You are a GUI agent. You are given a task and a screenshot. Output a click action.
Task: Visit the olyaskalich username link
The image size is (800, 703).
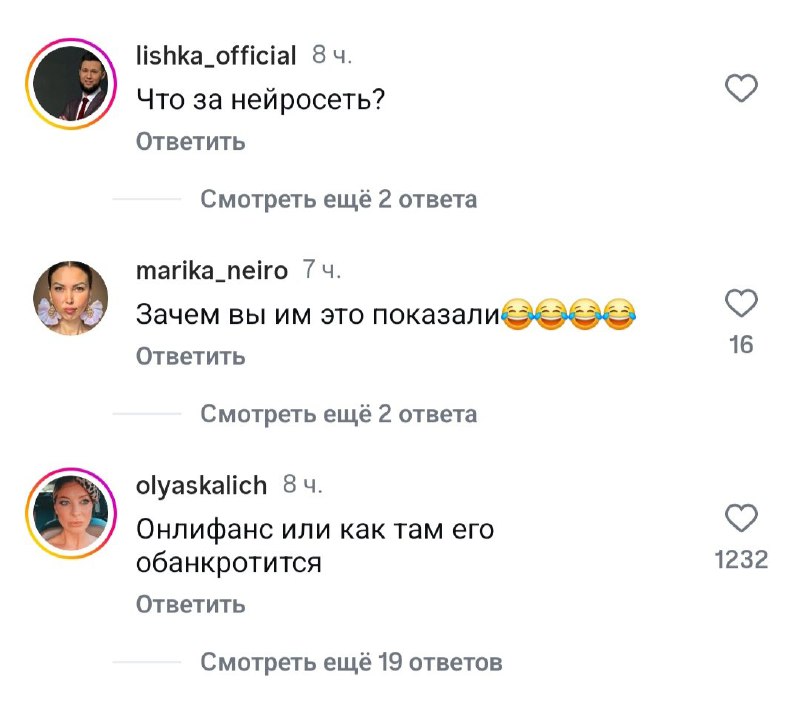tap(201, 485)
